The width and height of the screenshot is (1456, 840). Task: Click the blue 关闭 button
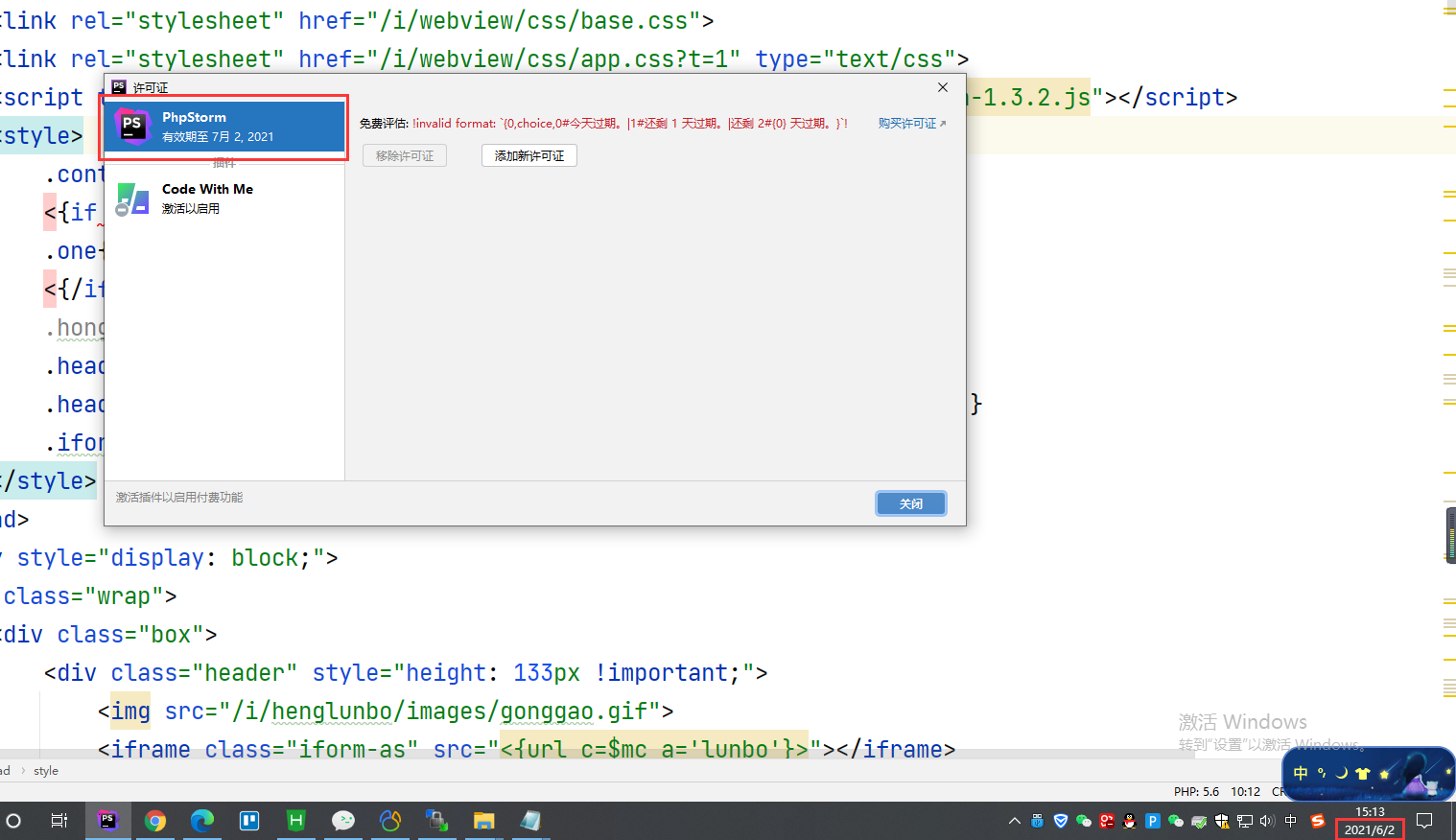click(x=911, y=503)
